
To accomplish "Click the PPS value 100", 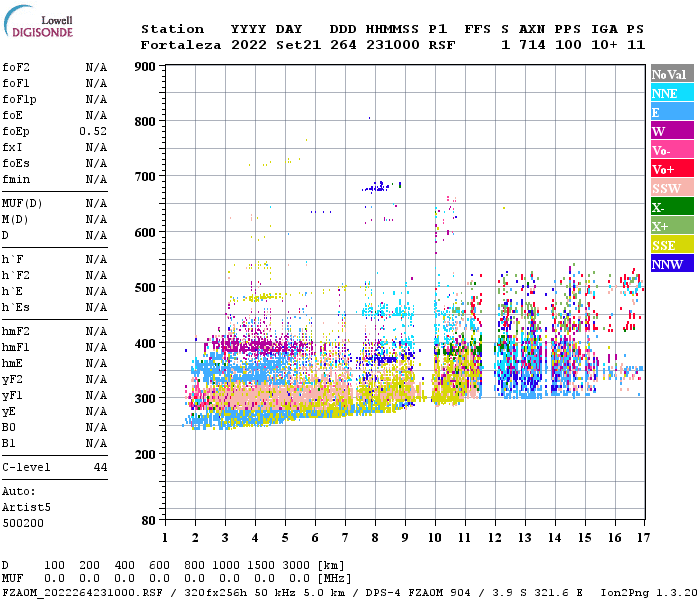I will coord(568,45).
